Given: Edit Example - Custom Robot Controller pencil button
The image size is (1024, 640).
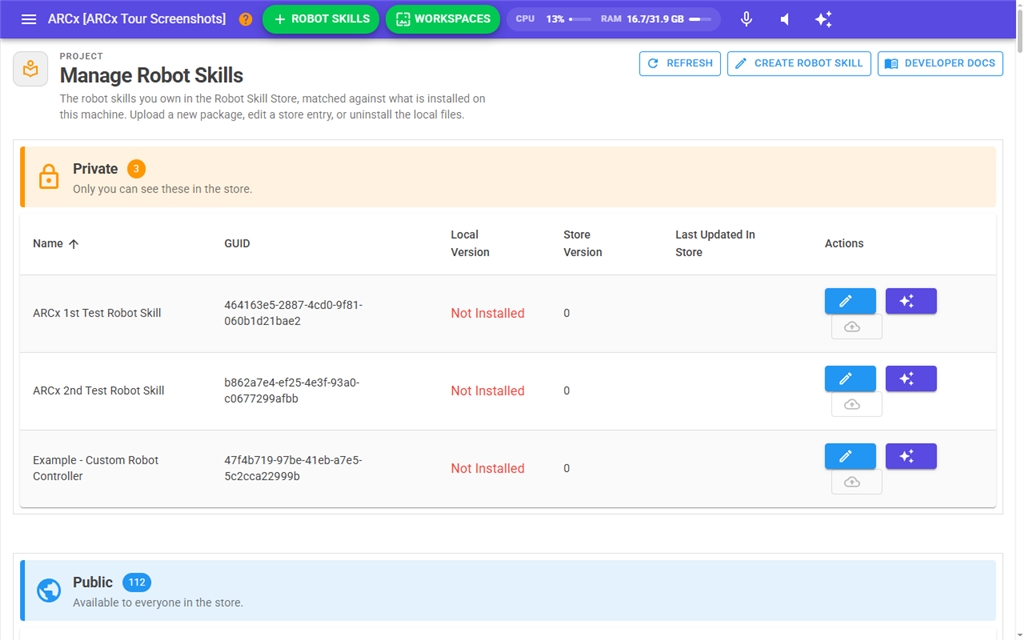Looking at the screenshot, I should [850, 456].
